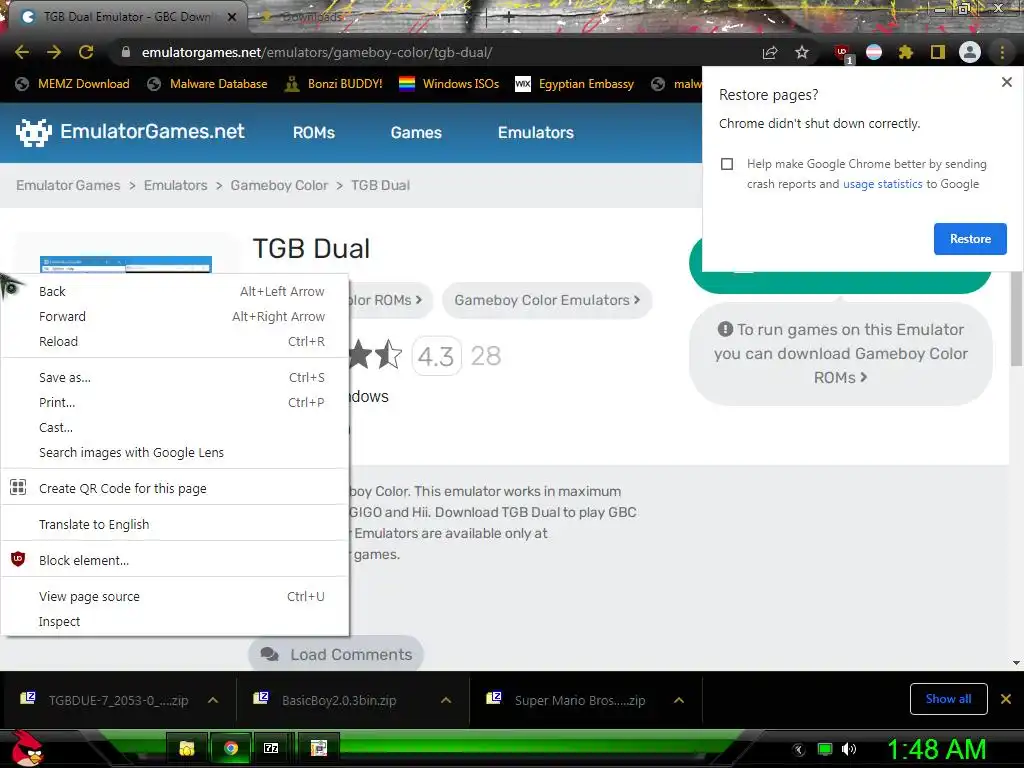Open Malware Database bookmark
Image resolution: width=1024 pixels, height=768 pixels.
tap(208, 84)
